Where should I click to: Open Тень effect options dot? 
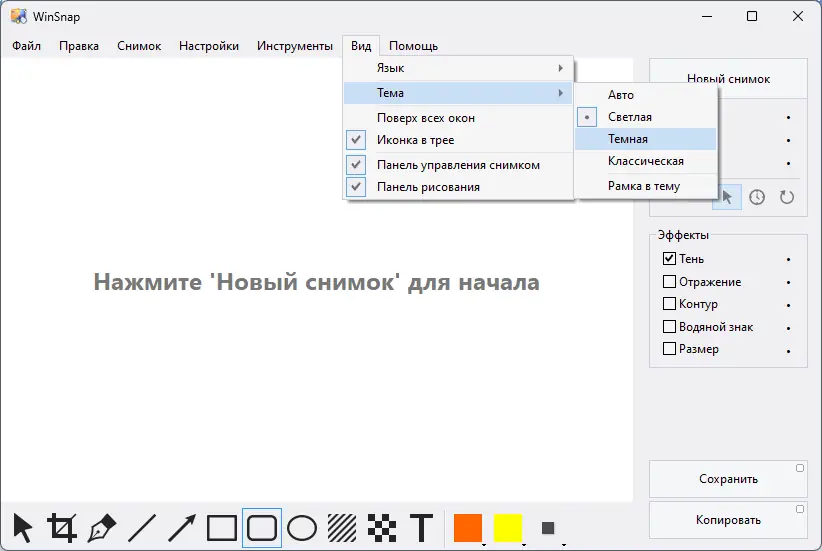click(x=788, y=259)
